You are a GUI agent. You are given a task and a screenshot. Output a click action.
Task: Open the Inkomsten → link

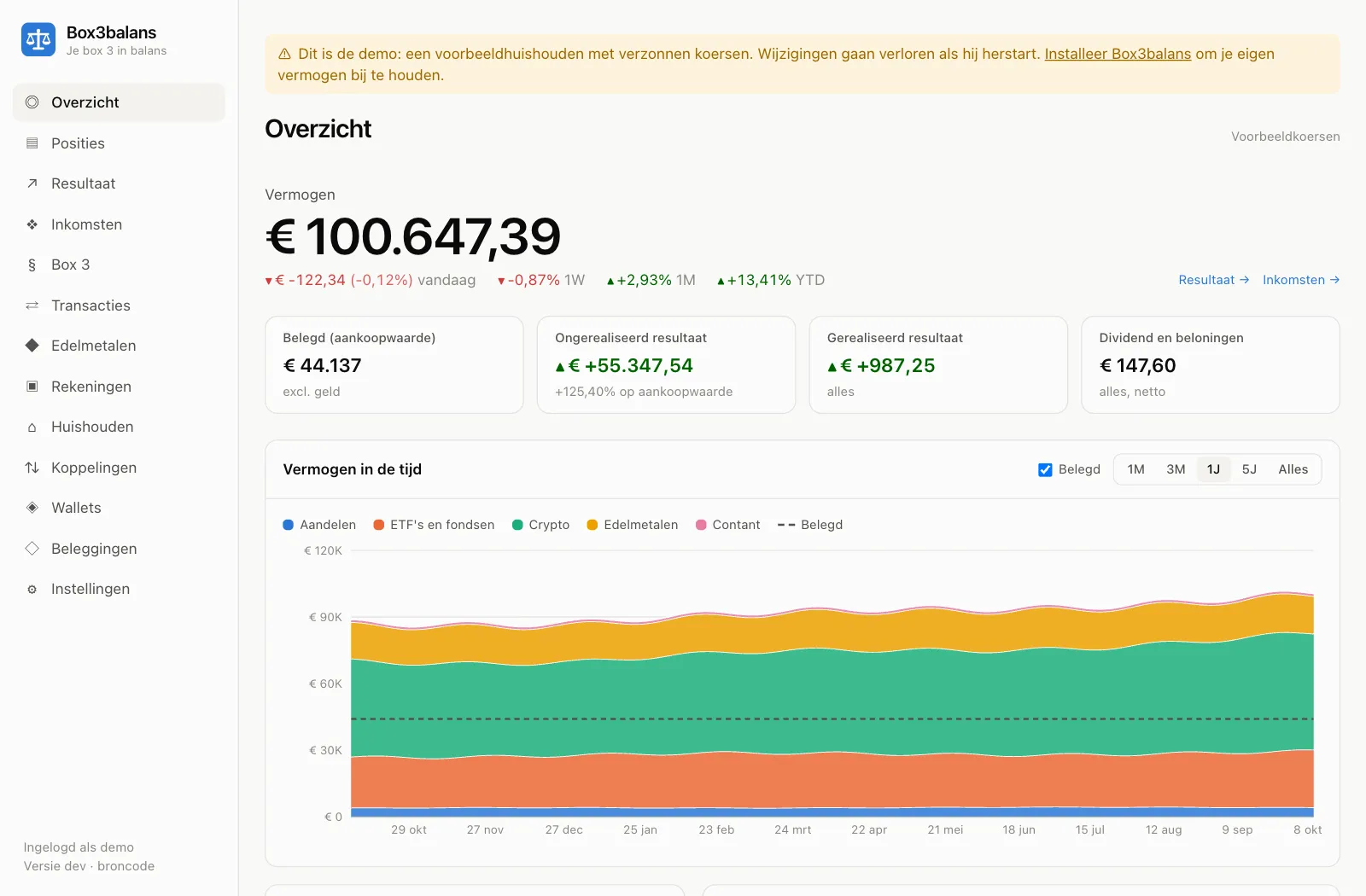[1301, 280]
